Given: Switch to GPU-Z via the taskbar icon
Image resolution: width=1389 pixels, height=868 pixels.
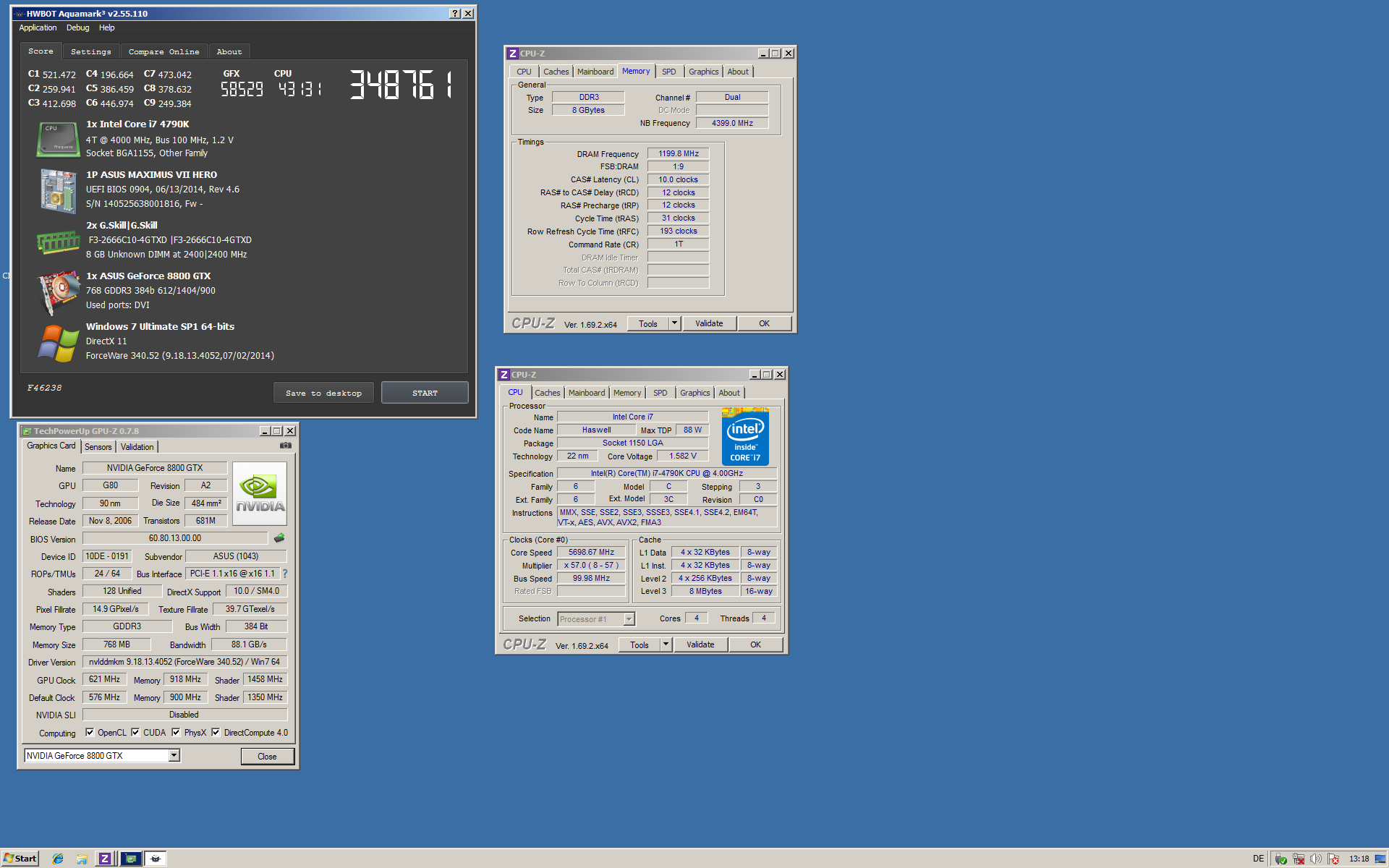Looking at the screenshot, I should click(x=131, y=859).
